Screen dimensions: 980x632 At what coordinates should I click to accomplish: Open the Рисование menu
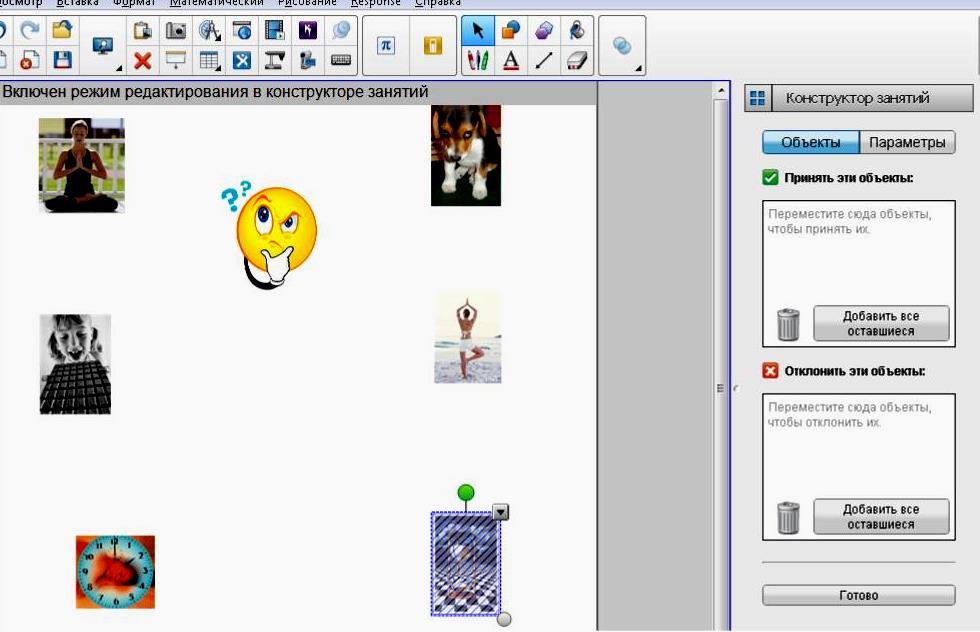point(307,3)
